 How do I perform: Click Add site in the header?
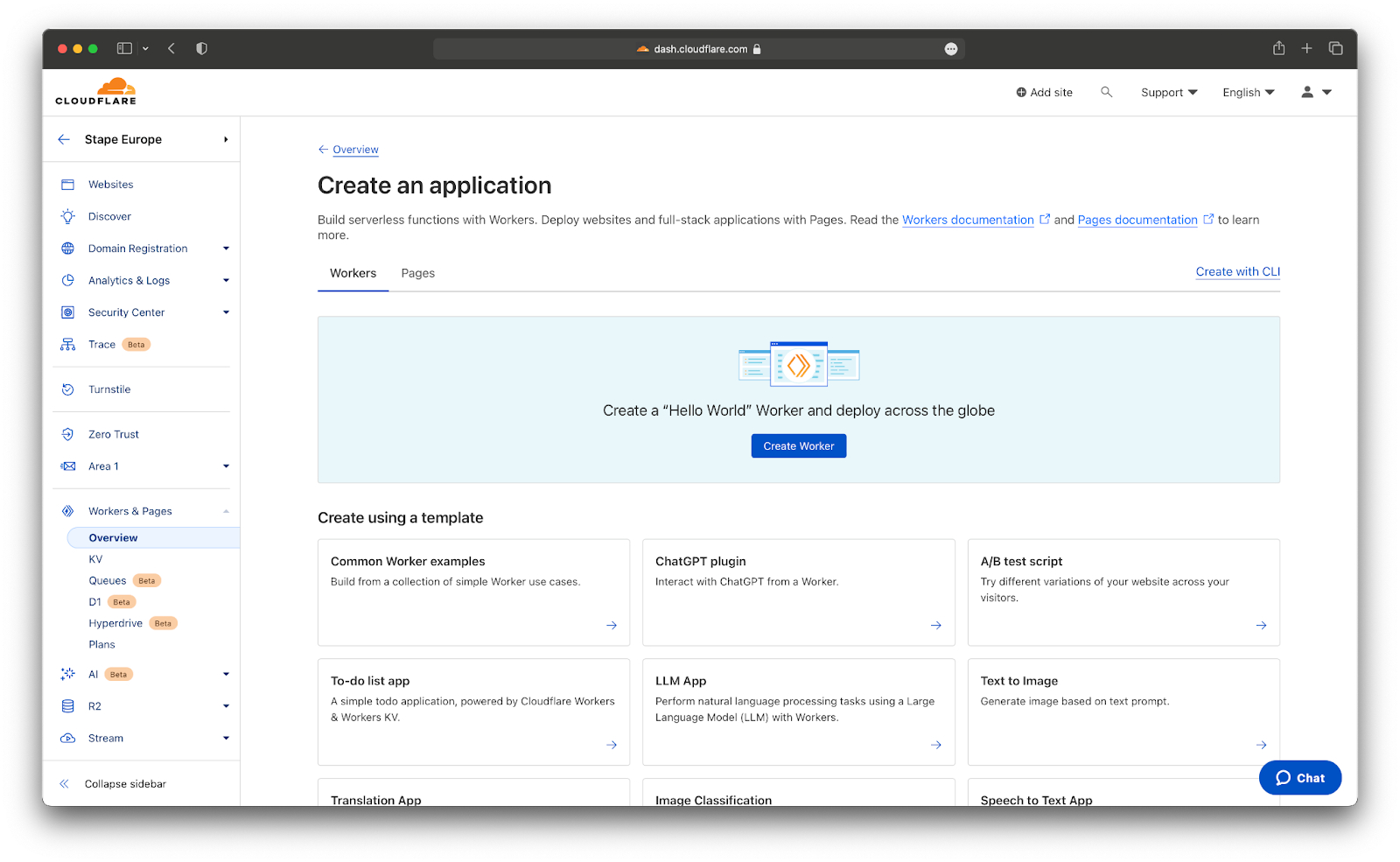(1044, 92)
